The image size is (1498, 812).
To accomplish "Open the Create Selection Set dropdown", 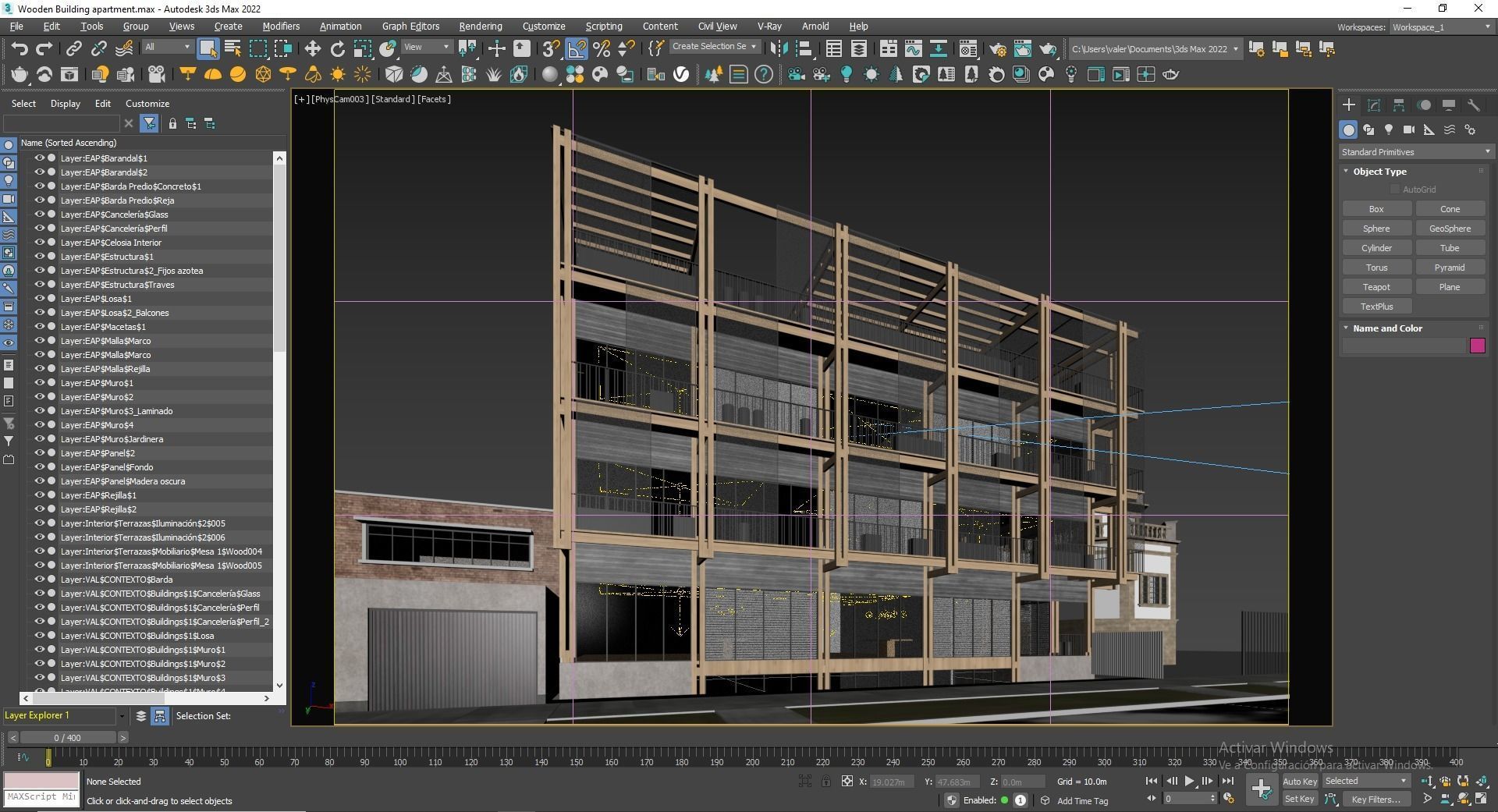I will (x=714, y=47).
